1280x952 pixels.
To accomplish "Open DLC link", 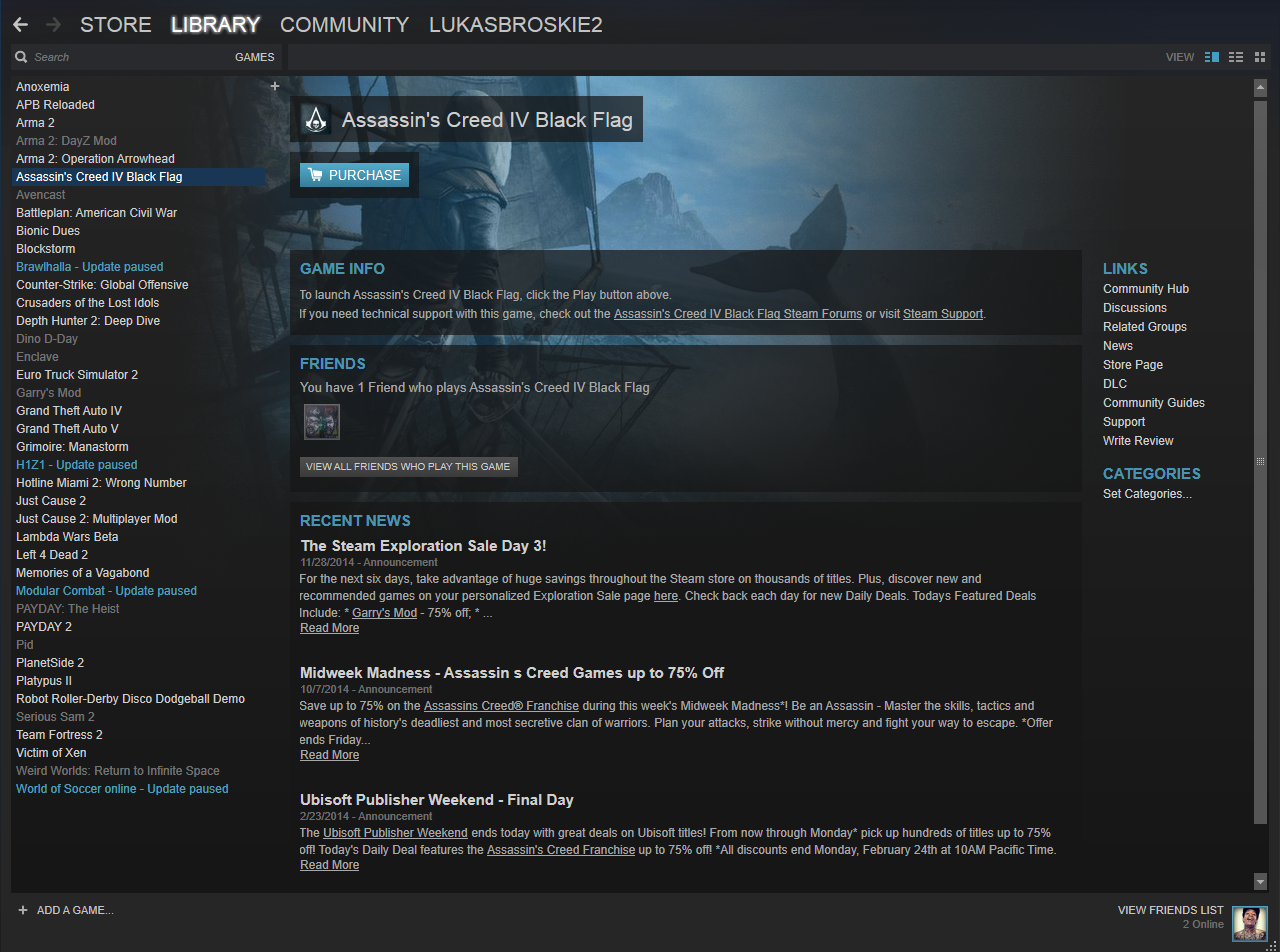I will point(1115,384).
